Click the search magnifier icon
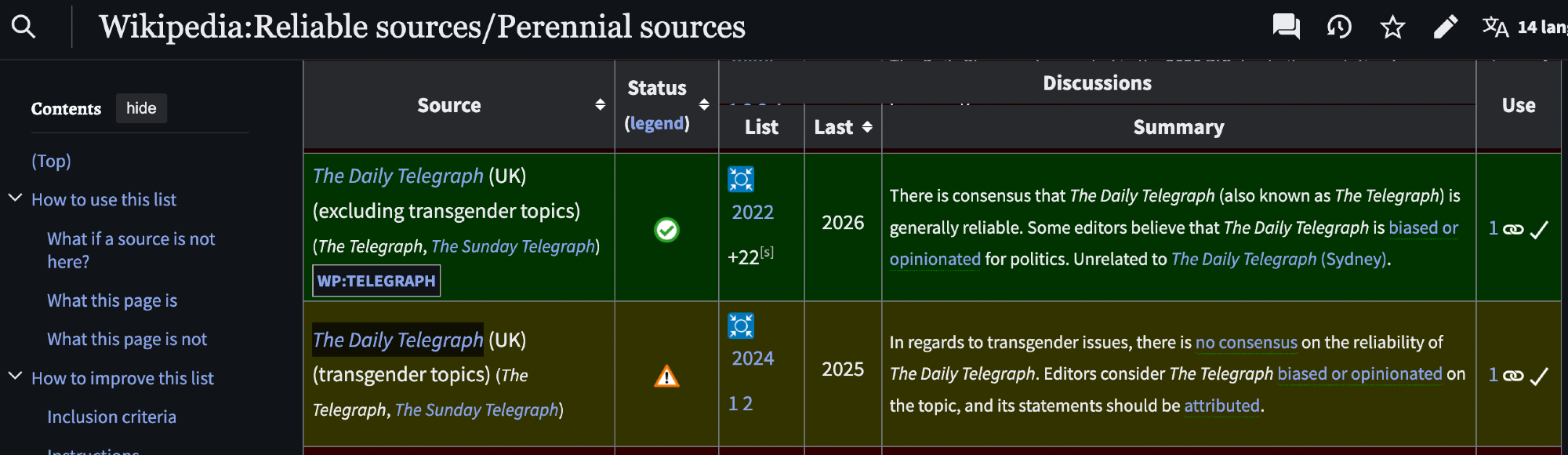 pyautogui.click(x=24, y=27)
